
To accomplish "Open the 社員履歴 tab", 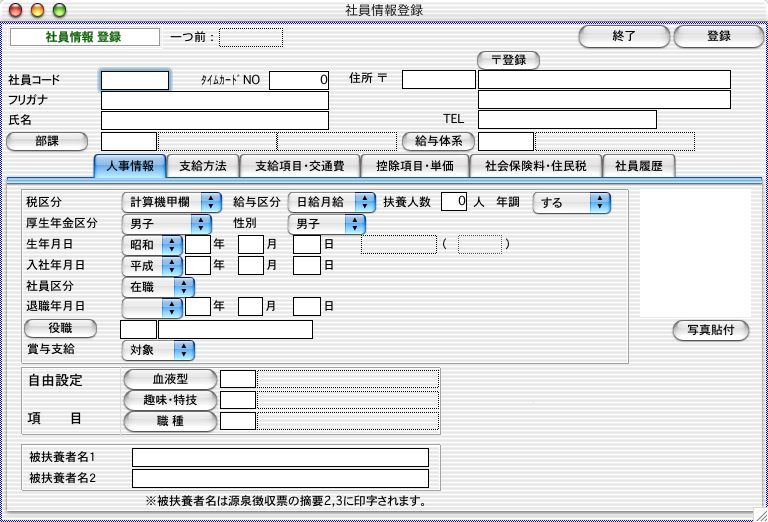I will click(638, 166).
